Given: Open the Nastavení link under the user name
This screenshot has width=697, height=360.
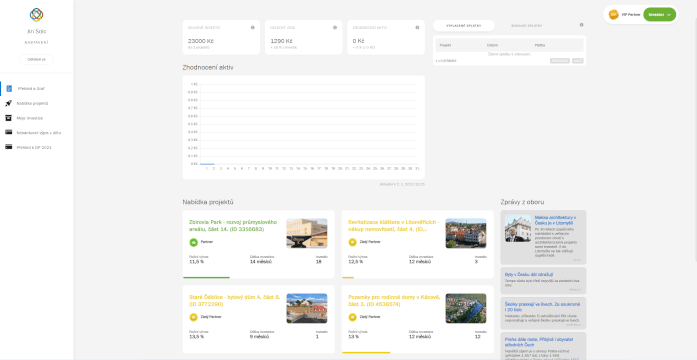Looking at the screenshot, I should coord(36,43).
